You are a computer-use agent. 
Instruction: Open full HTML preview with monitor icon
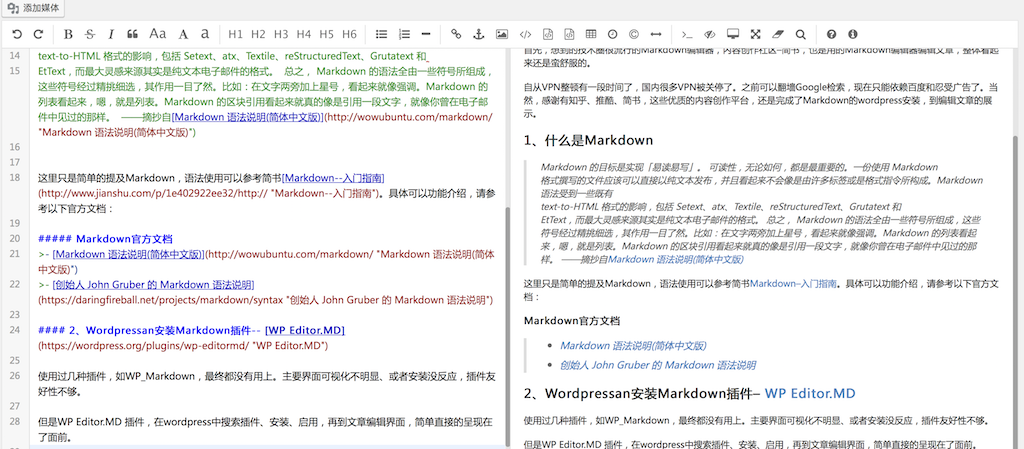pyautogui.click(x=733, y=34)
